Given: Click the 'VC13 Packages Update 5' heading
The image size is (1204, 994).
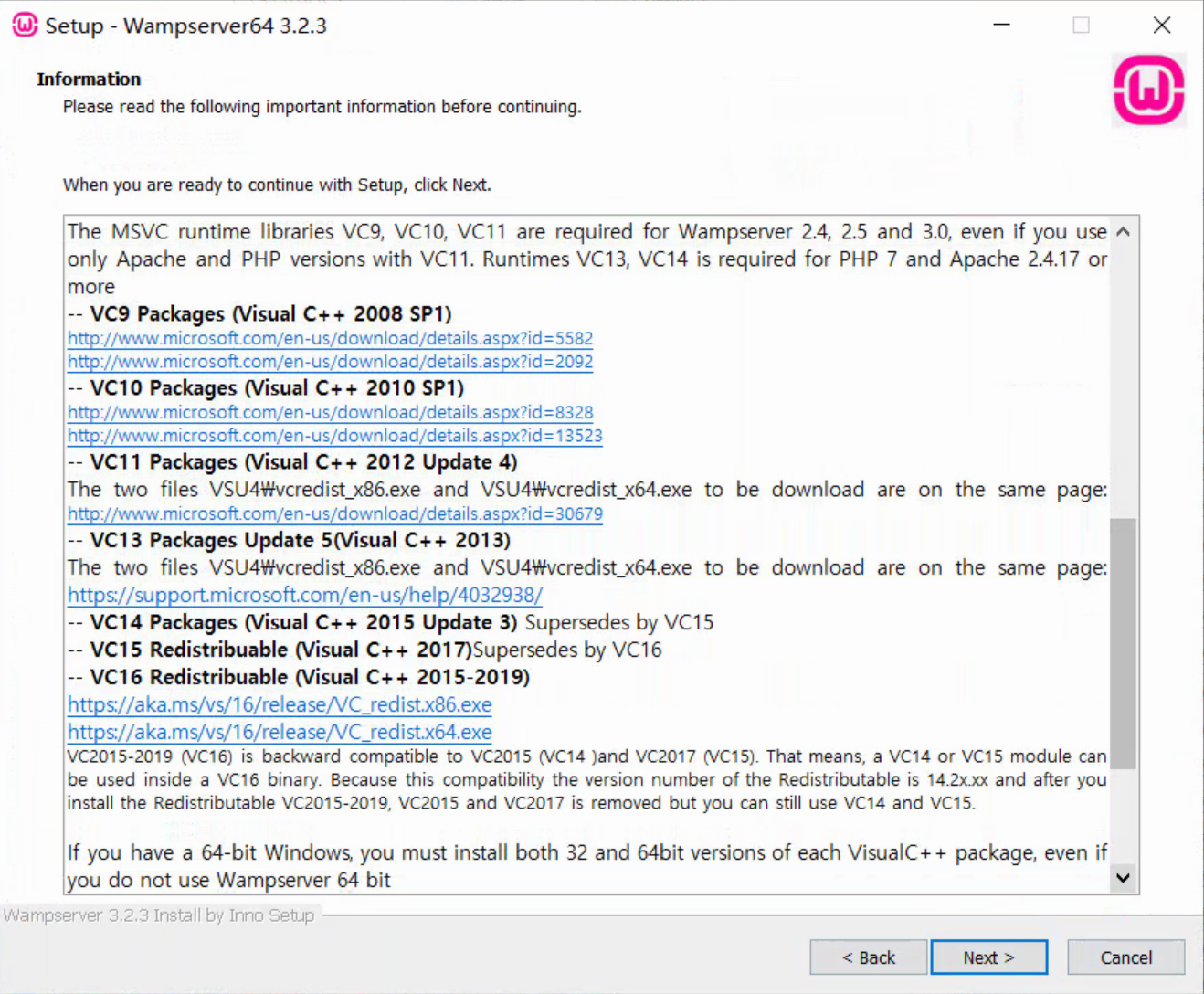Looking at the screenshot, I should [300, 540].
